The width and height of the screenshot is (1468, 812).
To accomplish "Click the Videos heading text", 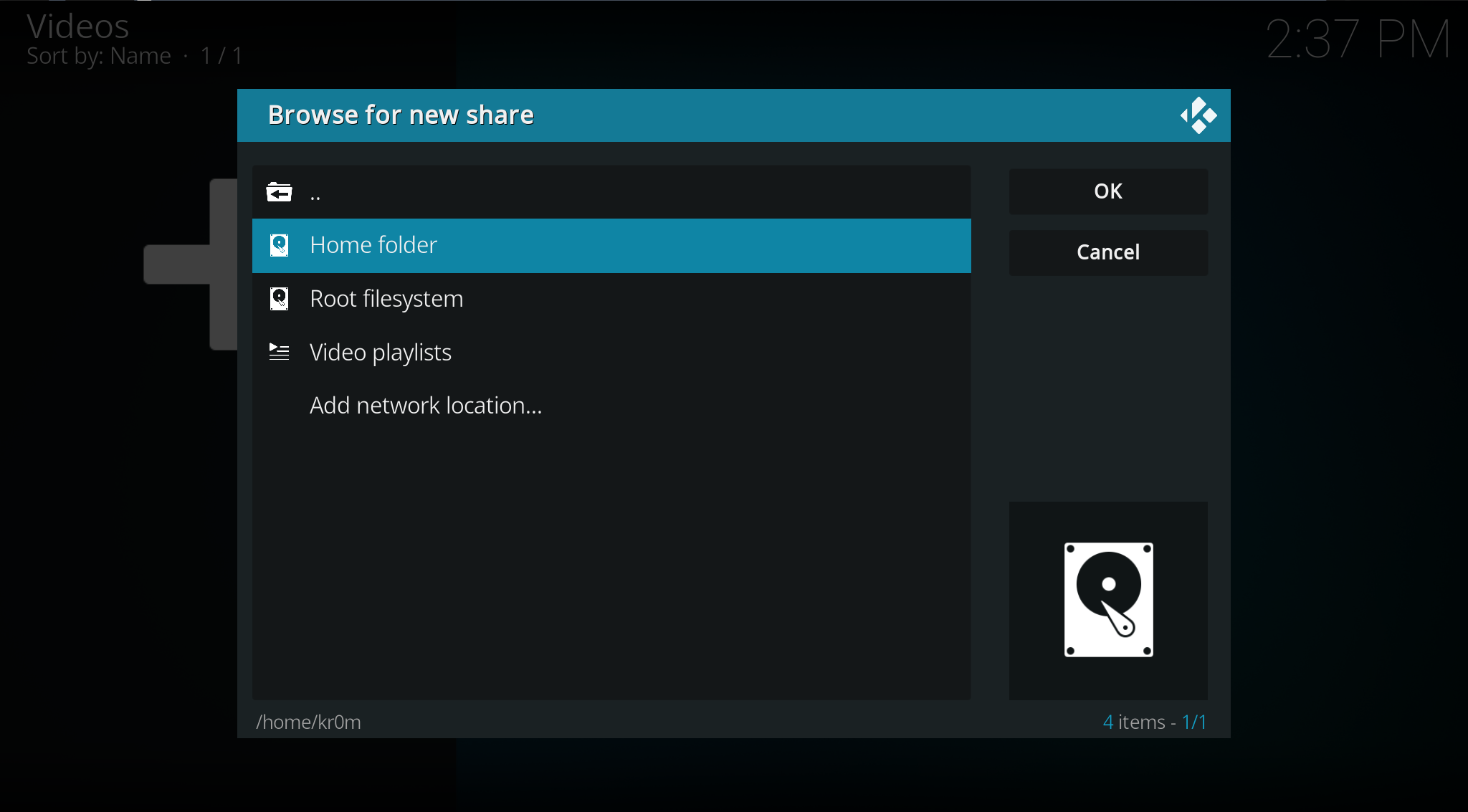I will [x=77, y=27].
